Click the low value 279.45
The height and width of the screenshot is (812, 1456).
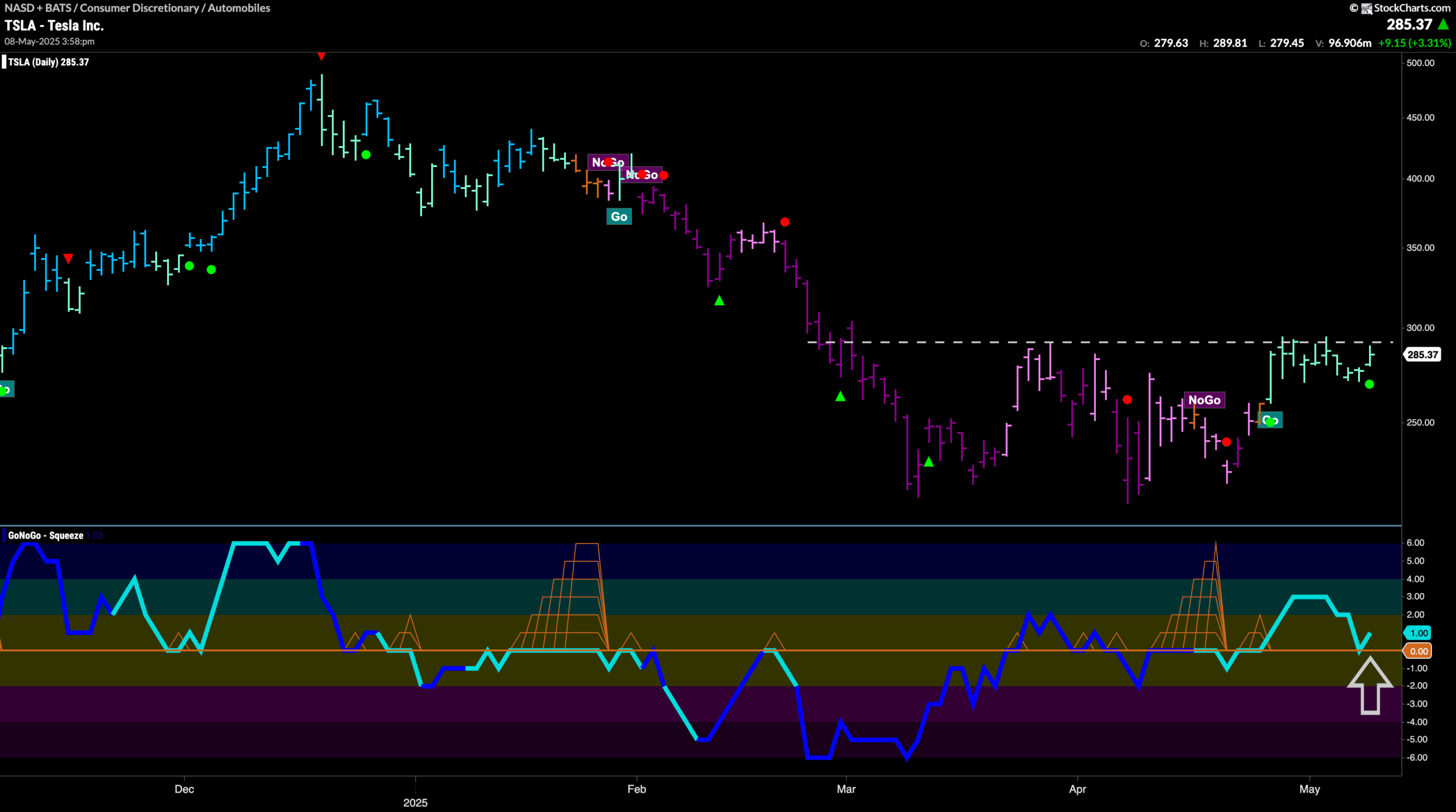(x=1287, y=43)
